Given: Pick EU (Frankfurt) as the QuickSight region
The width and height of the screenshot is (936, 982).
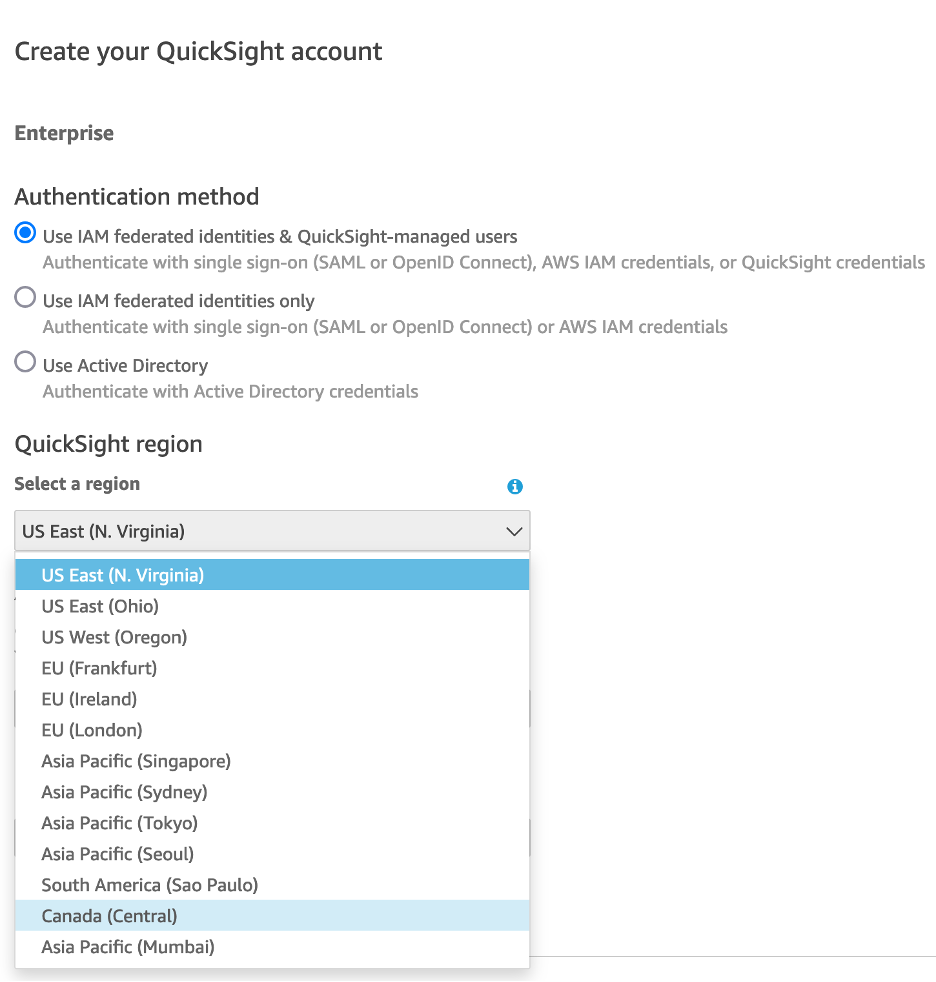Looking at the screenshot, I should coord(97,668).
